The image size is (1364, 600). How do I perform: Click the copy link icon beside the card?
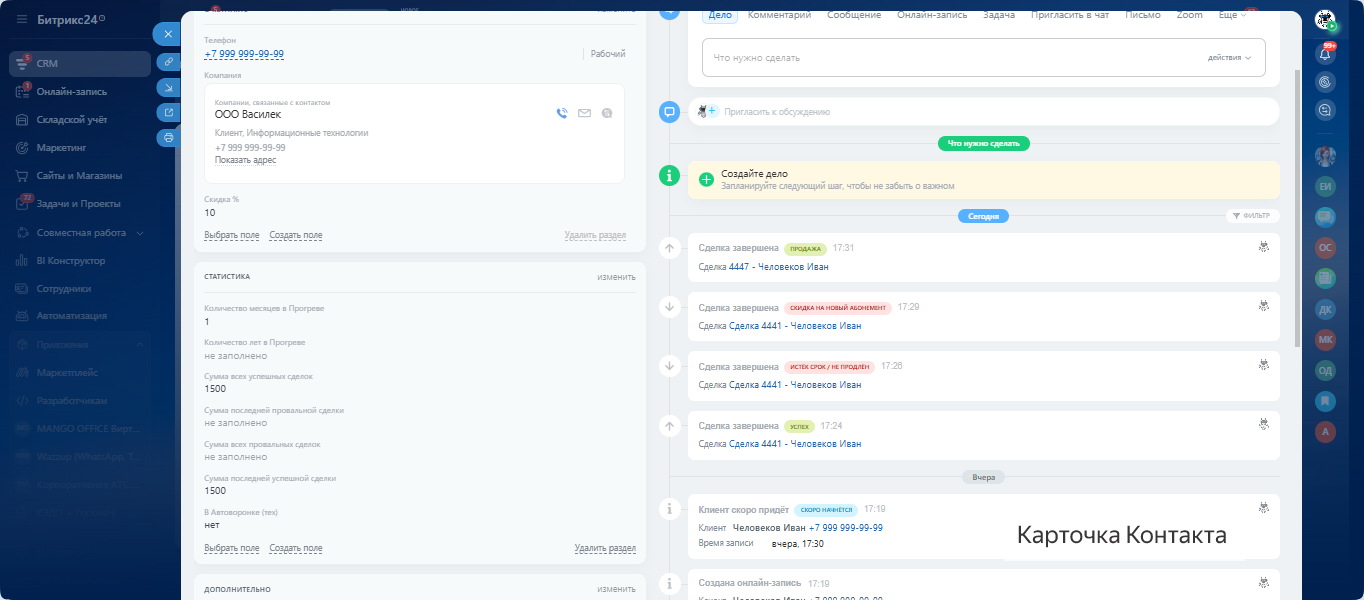pos(168,62)
